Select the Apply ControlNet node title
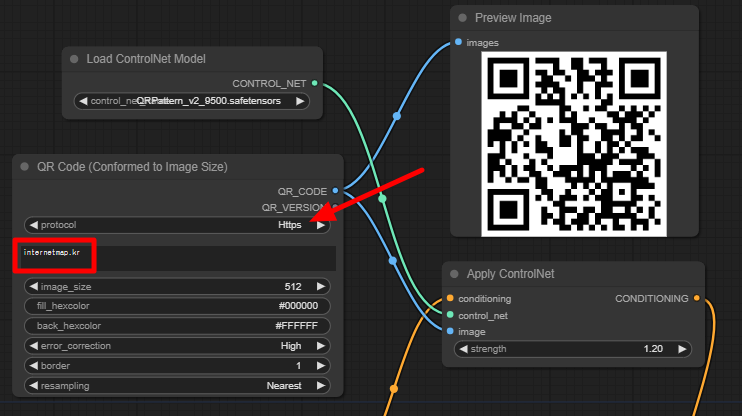This screenshot has width=742, height=416. (x=511, y=274)
